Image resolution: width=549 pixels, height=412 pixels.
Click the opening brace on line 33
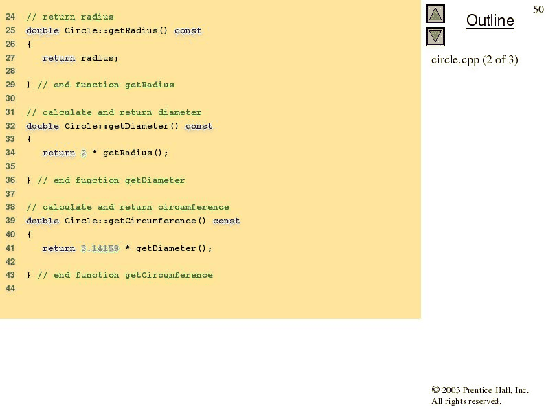click(29, 139)
